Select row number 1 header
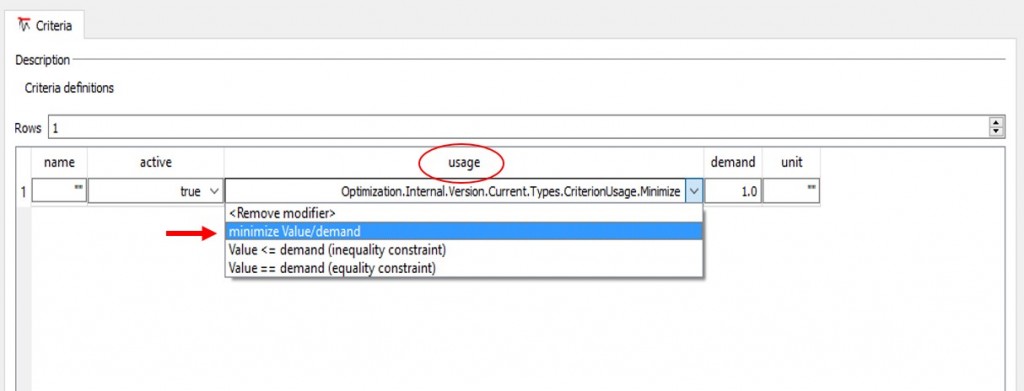The height and width of the screenshot is (391, 1024). point(24,191)
